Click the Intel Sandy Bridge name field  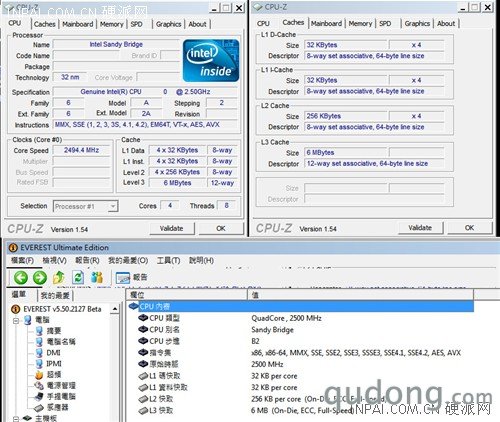tap(116, 44)
